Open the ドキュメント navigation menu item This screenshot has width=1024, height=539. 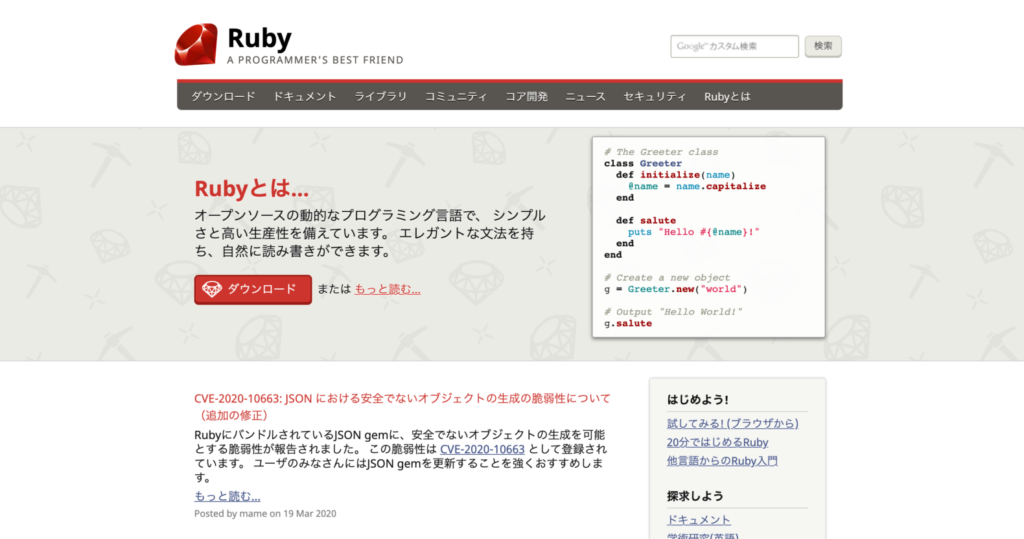tap(305, 97)
